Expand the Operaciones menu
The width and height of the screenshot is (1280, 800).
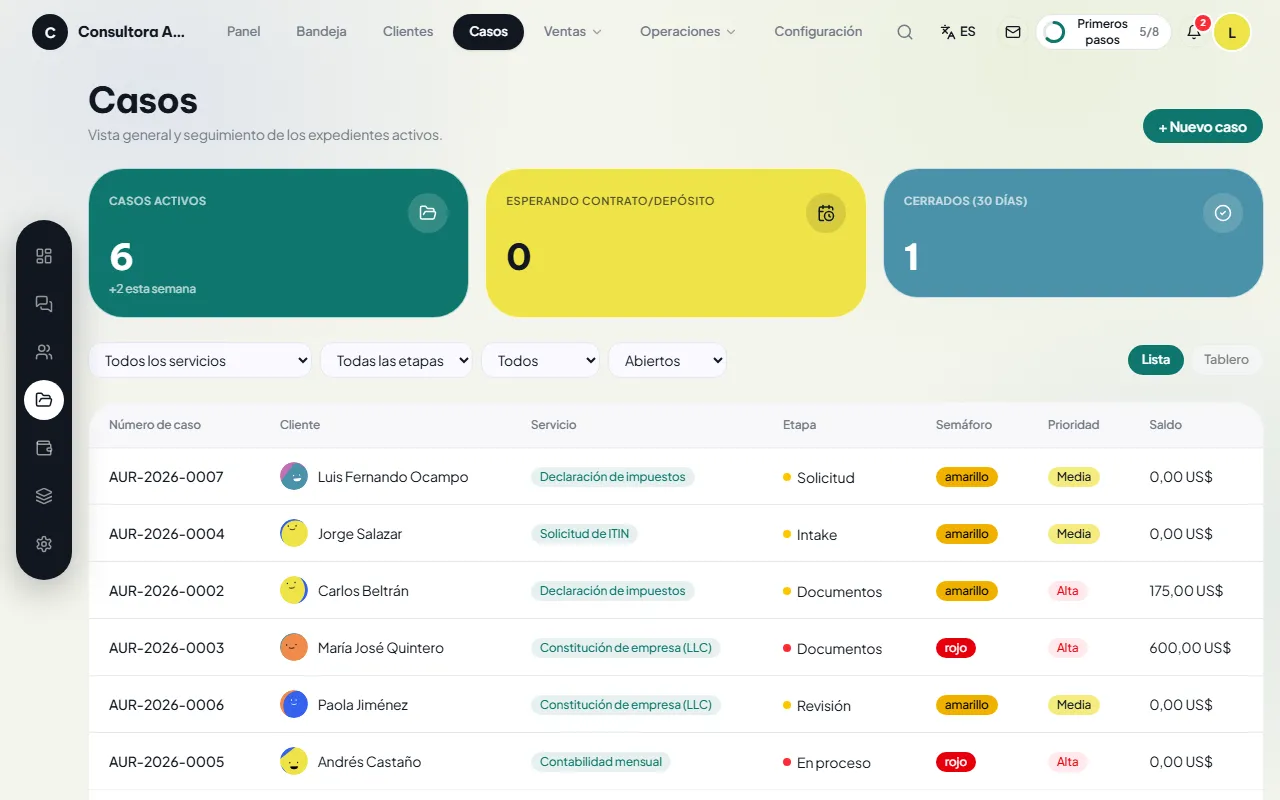[x=688, y=32]
